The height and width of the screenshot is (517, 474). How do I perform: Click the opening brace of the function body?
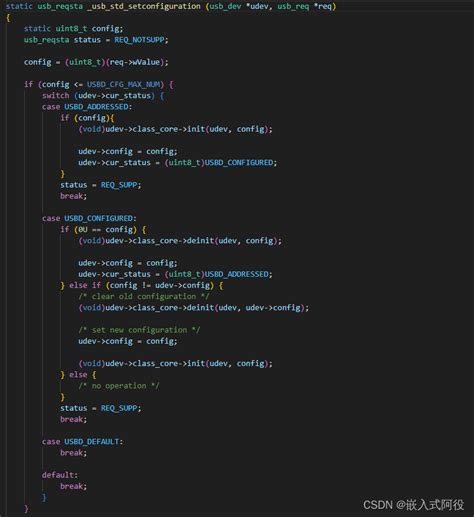click(8, 18)
